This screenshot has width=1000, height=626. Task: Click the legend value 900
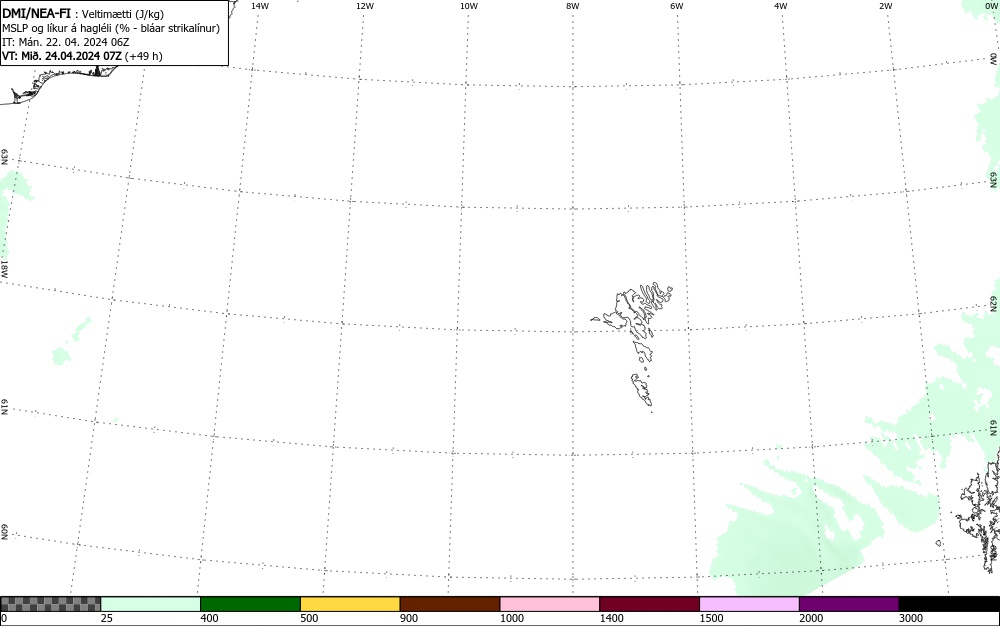[x=409, y=618]
